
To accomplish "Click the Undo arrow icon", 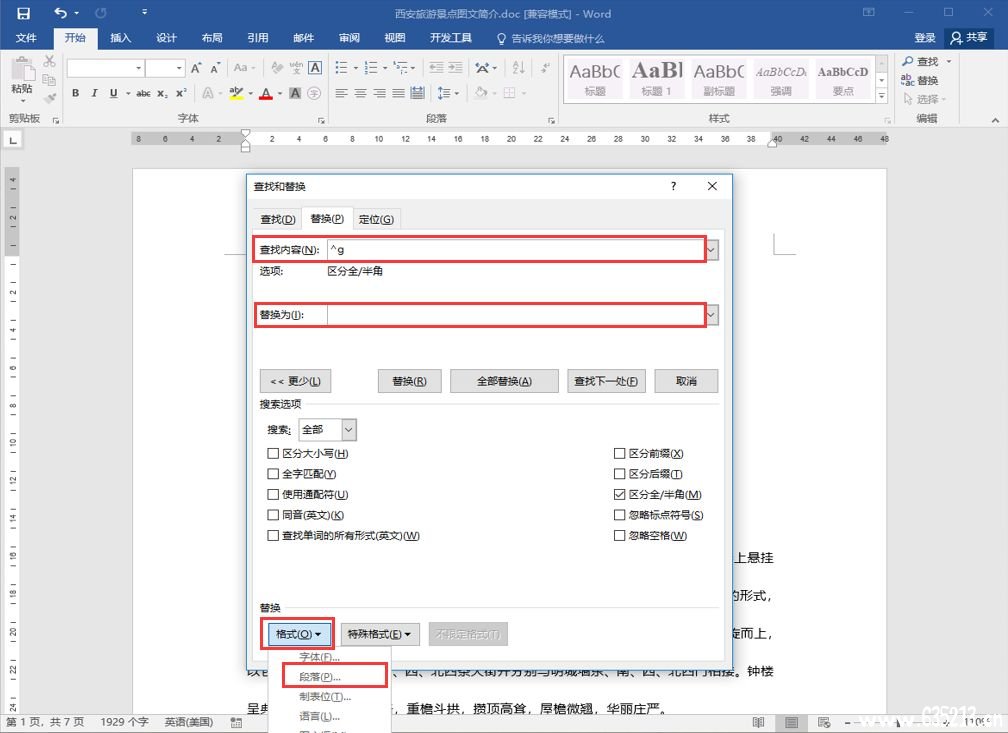I will 60,13.
